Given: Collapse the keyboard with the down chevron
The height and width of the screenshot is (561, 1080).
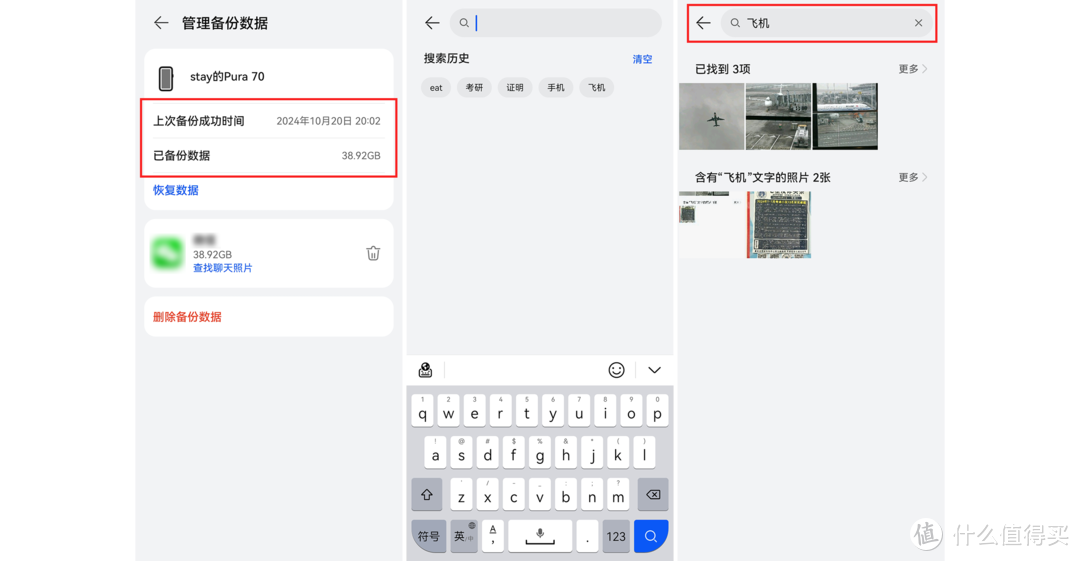Looking at the screenshot, I should pyautogui.click(x=654, y=370).
